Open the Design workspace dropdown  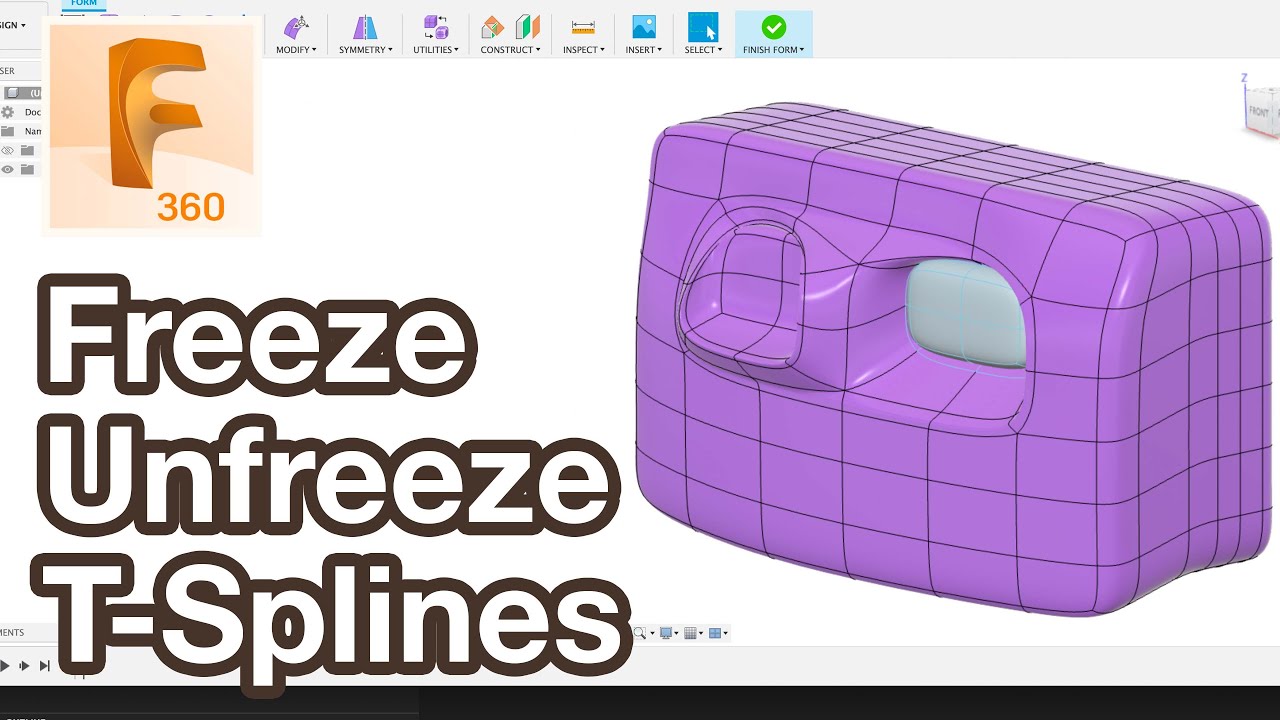tap(14, 25)
